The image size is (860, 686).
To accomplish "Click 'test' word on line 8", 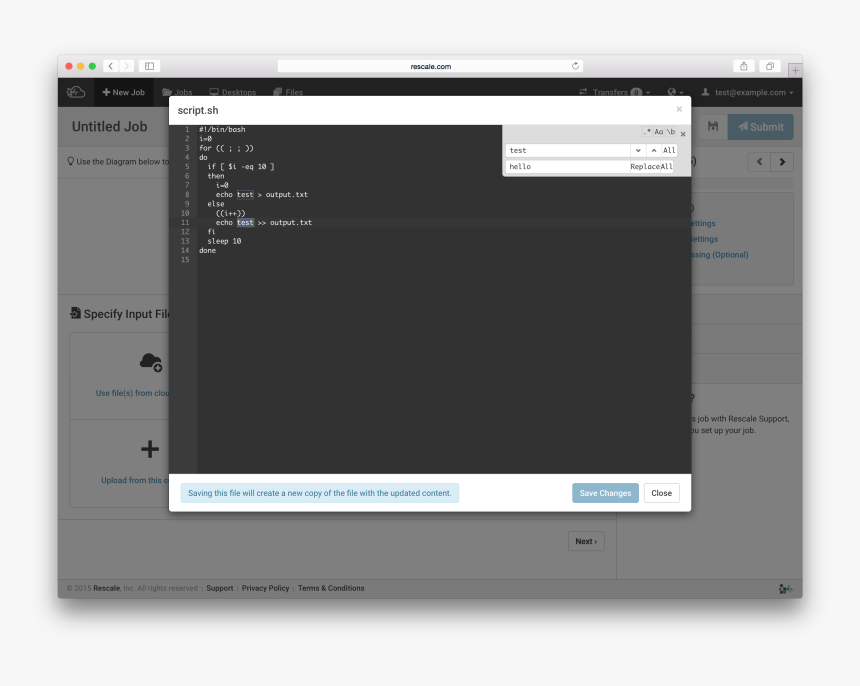I will point(245,195).
